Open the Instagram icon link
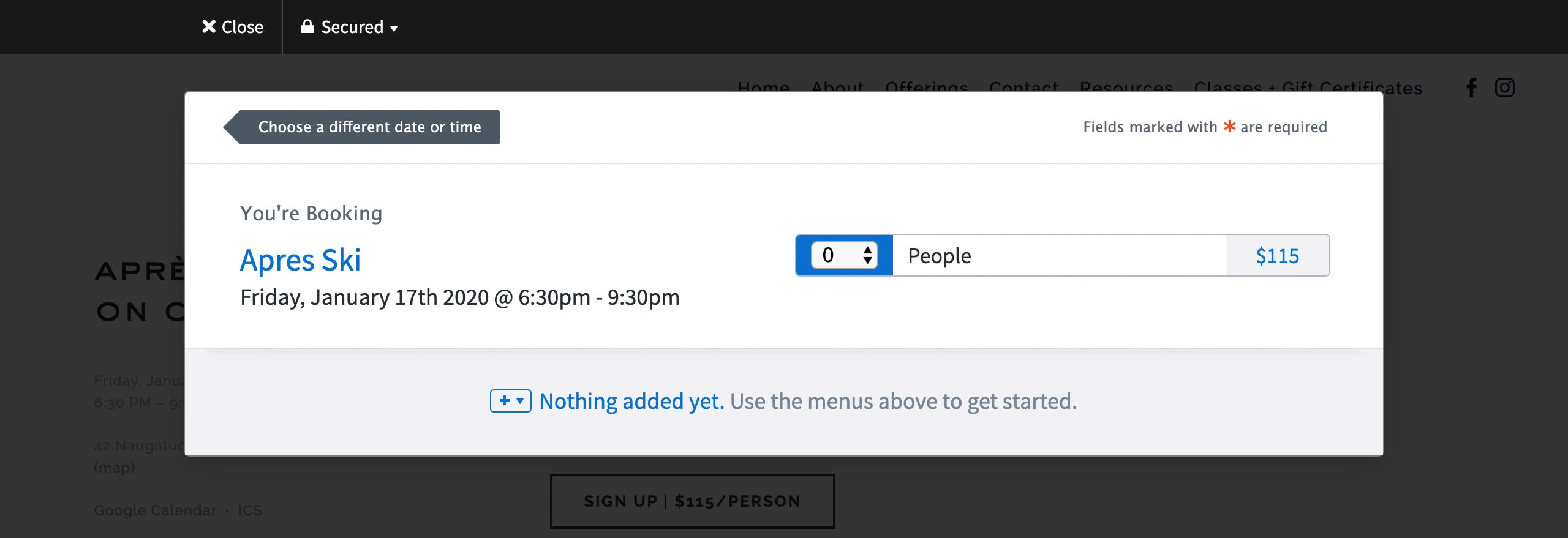This screenshot has height=538, width=1568. tap(1505, 88)
